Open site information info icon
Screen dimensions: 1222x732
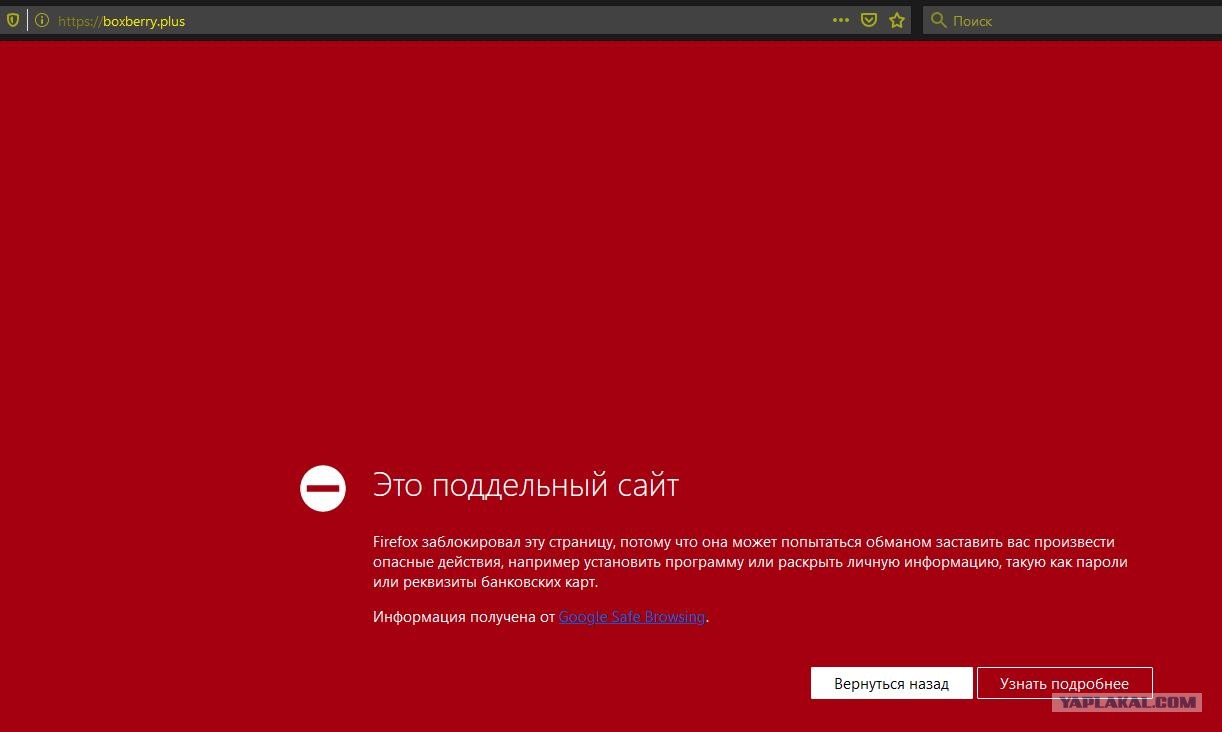[x=42, y=20]
